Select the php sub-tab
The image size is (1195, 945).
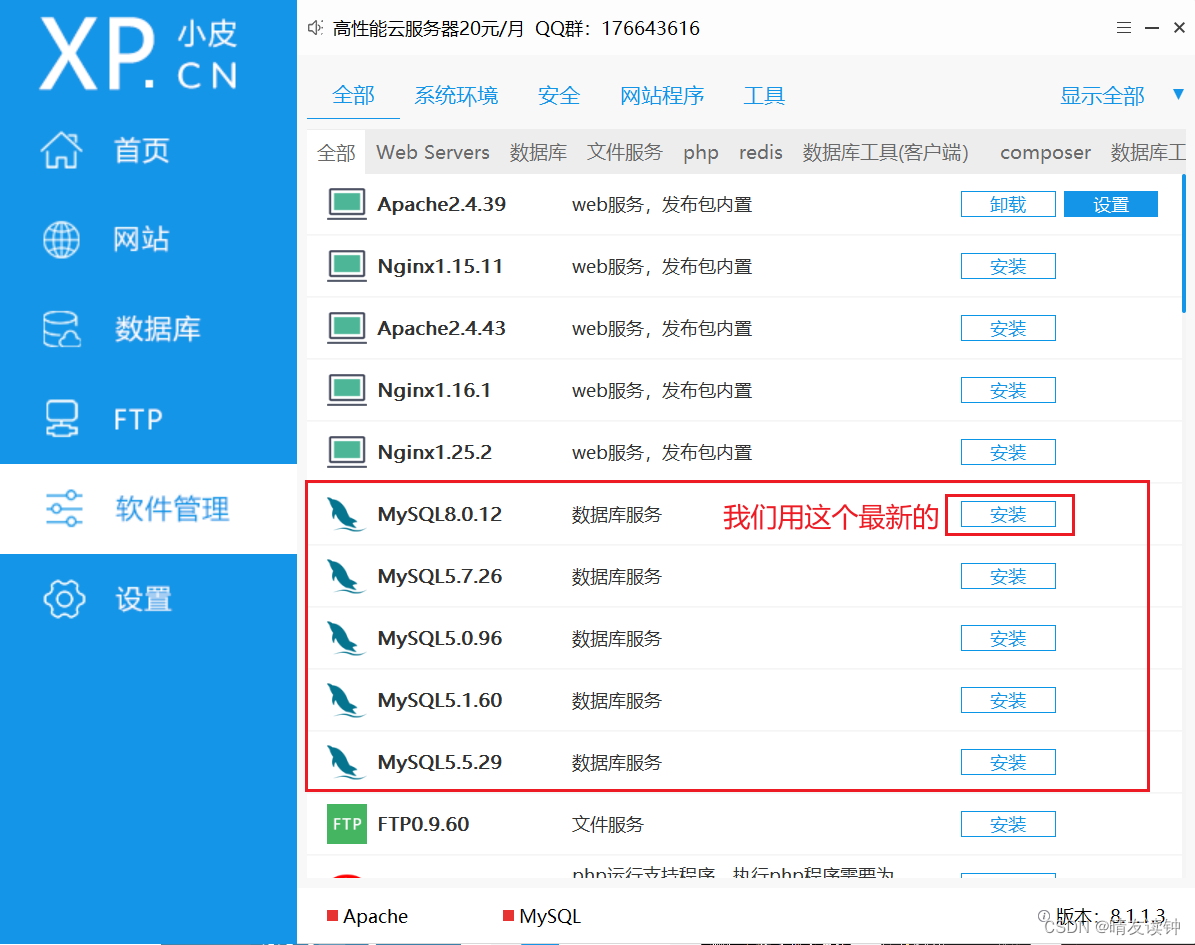point(700,153)
